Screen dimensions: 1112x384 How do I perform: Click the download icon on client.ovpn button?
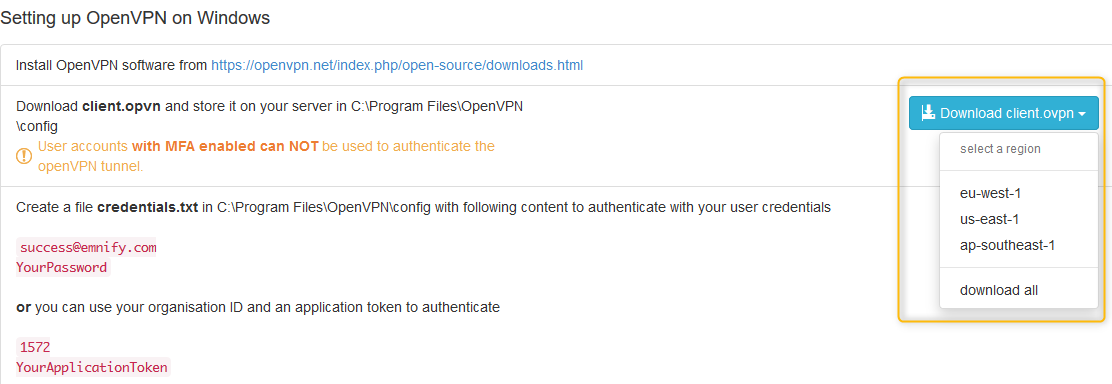pyautogui.click(x=928, y=113)
